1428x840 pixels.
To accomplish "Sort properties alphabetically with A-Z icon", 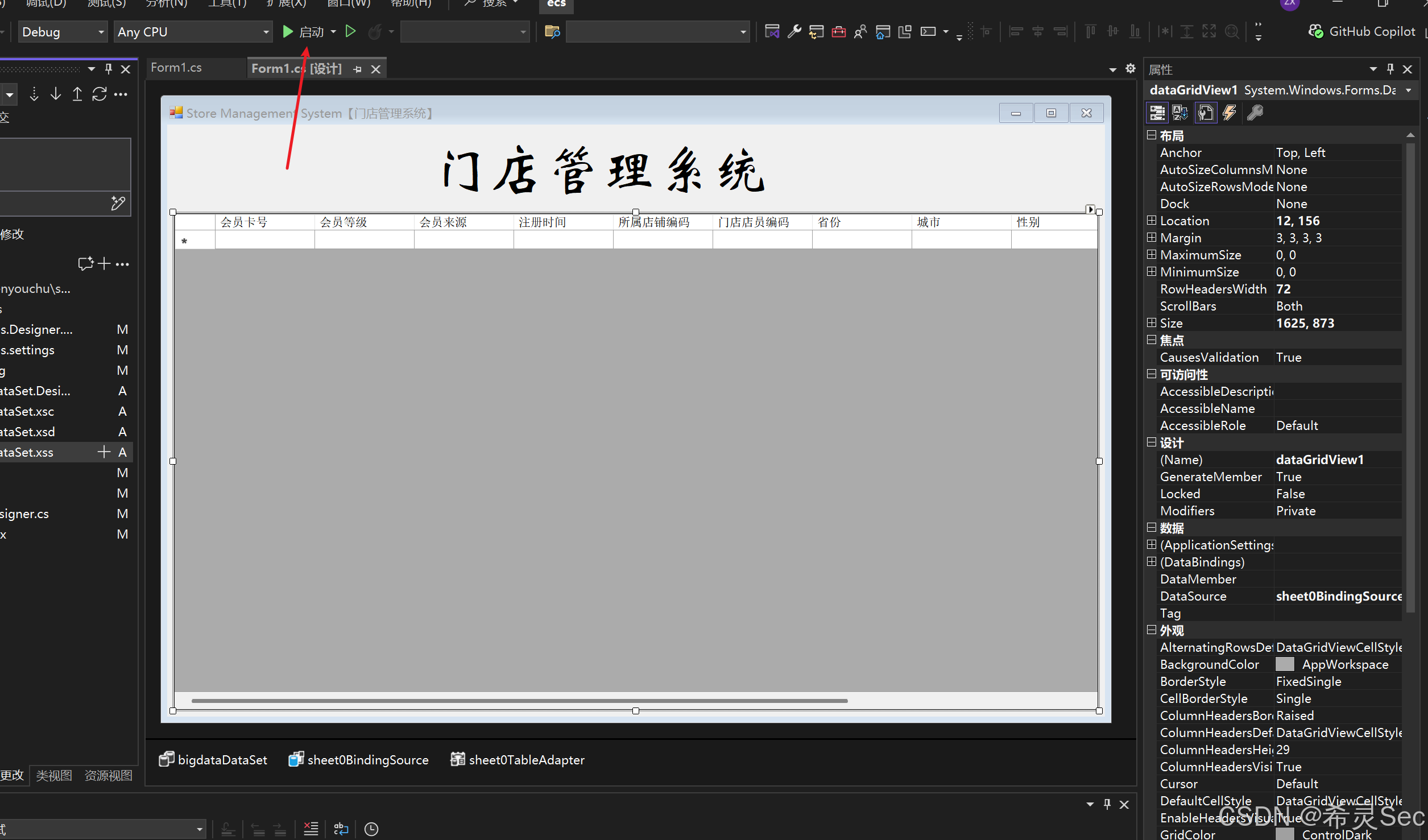I will [x=1180, y=113].
